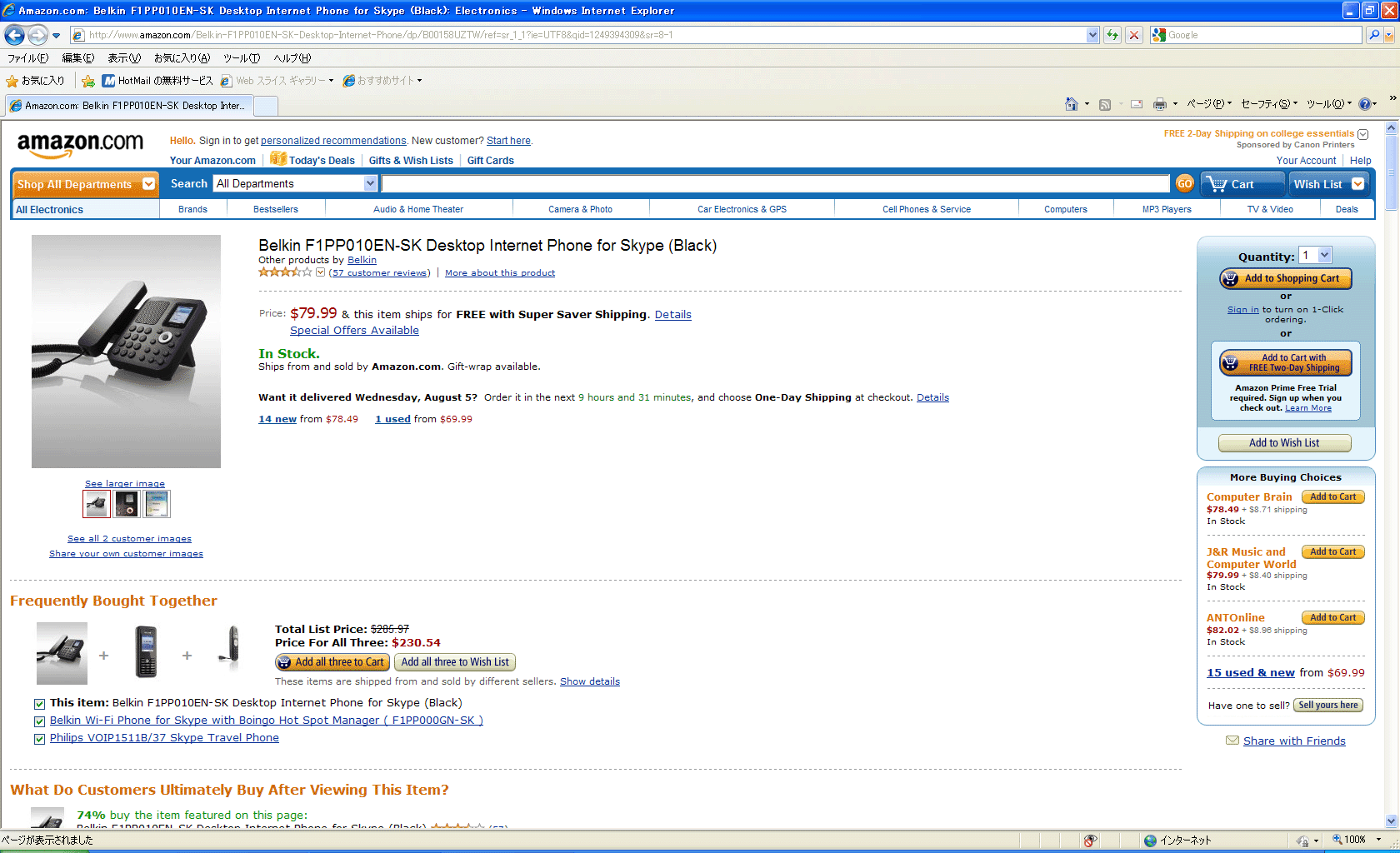Click the '57 customer reviews' link
1400x853 pixels.
tap(380, 273)
